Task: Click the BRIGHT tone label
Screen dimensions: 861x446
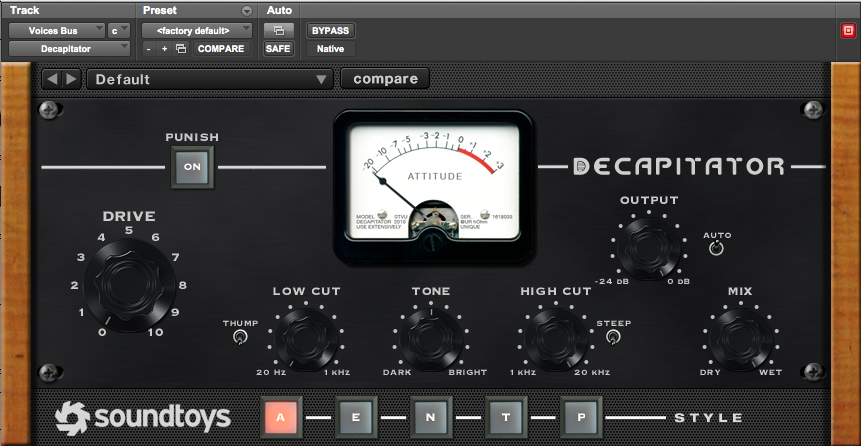Action: [x=468, y=372]
